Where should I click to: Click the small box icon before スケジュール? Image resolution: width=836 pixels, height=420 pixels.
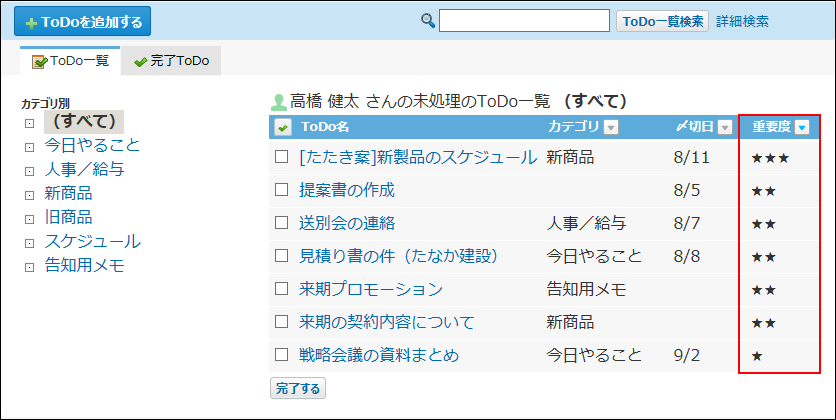[x=29, y=244]
